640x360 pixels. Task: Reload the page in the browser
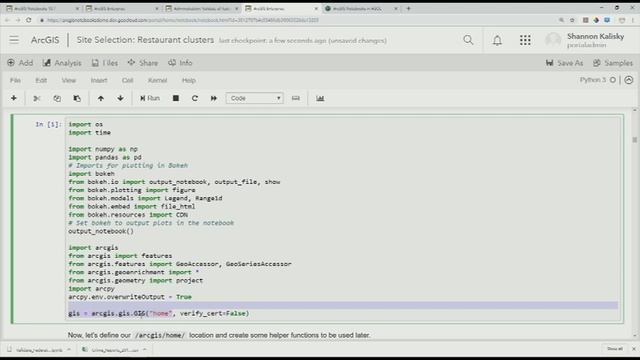[29, 20]
